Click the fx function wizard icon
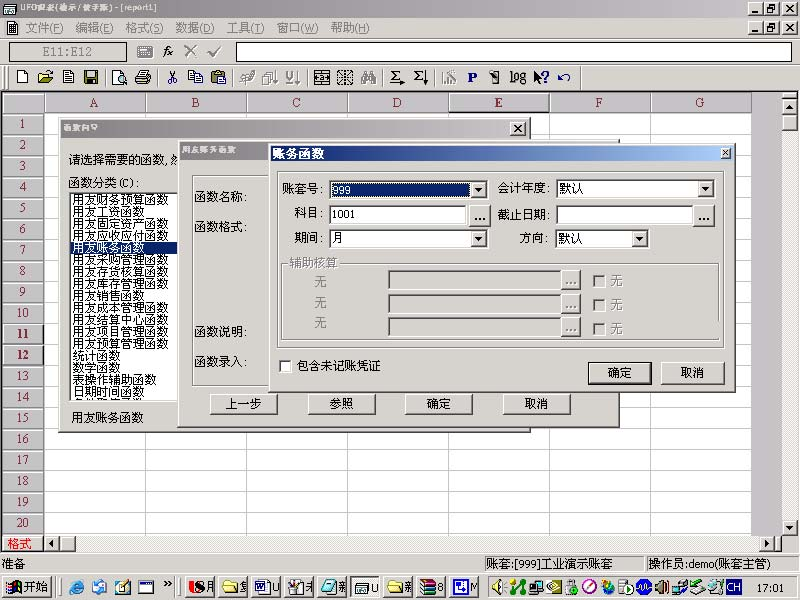 pyautogui.click(x=167, y=52)
